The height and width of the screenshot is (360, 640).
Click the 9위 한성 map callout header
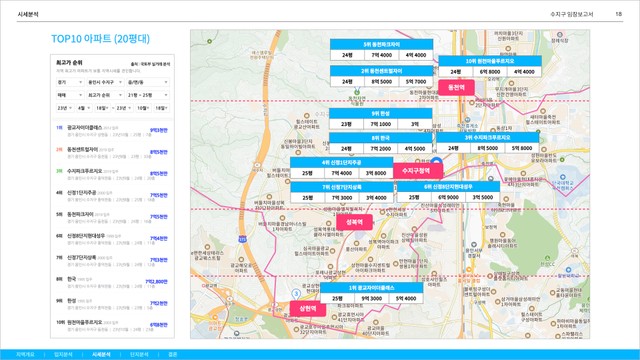[x=380, y=113]
